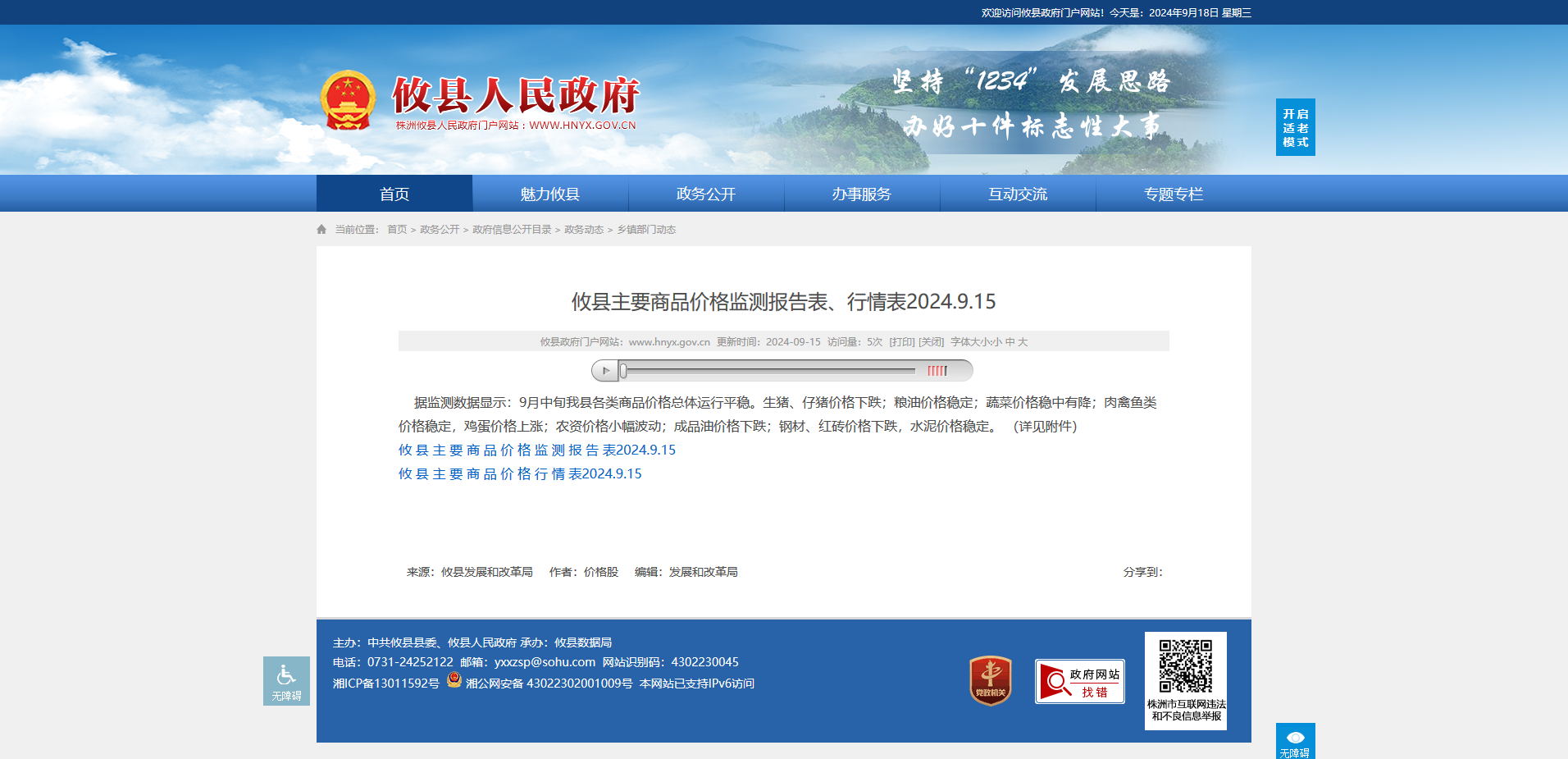Click the audio volume bars indicator
The width and height of the screenshot is (1568, 759).
click(937, 371)
